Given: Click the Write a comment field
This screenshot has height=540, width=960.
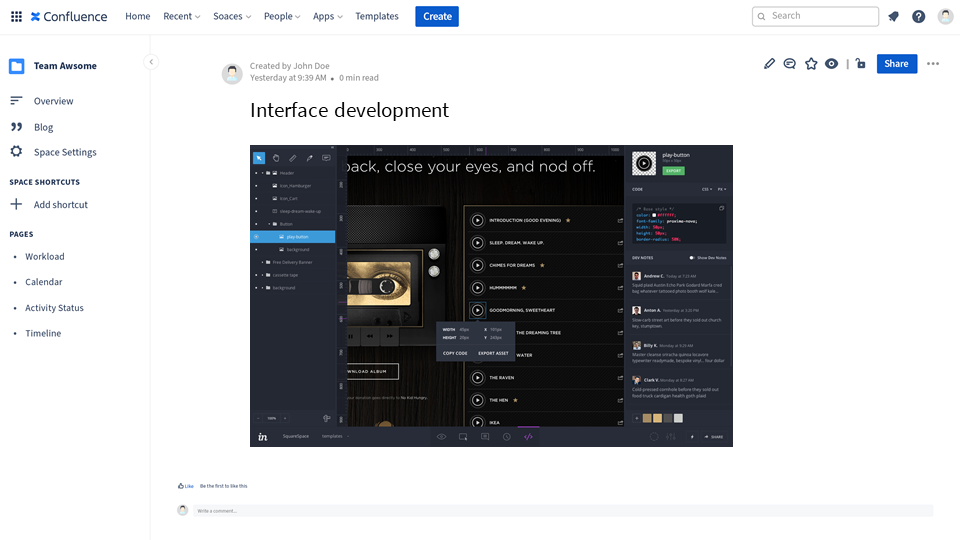Looking at the screenshot, I should (x=563, y=511).
